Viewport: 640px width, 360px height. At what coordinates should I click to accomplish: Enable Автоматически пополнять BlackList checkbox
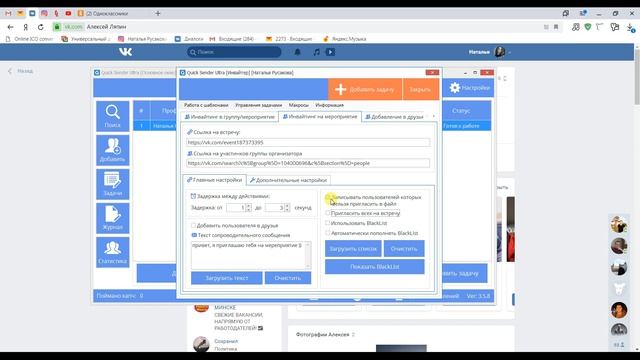[328, 233]
